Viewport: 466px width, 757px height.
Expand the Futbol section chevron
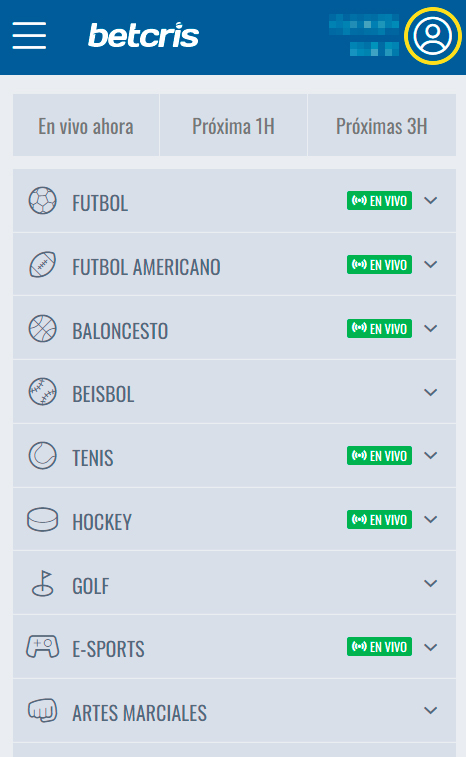point(431,200)
